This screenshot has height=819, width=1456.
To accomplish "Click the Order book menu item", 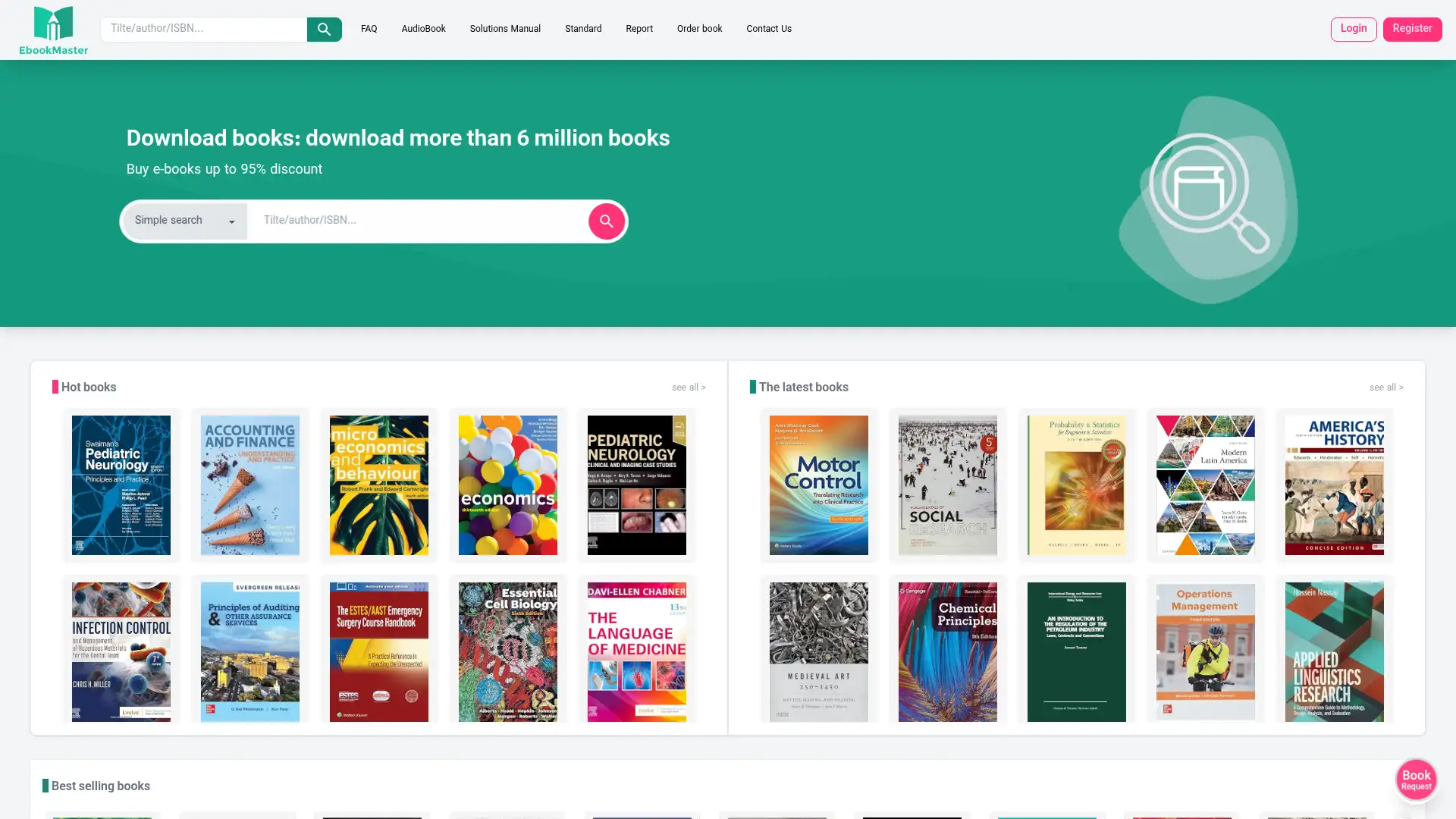I will point(699,29).
